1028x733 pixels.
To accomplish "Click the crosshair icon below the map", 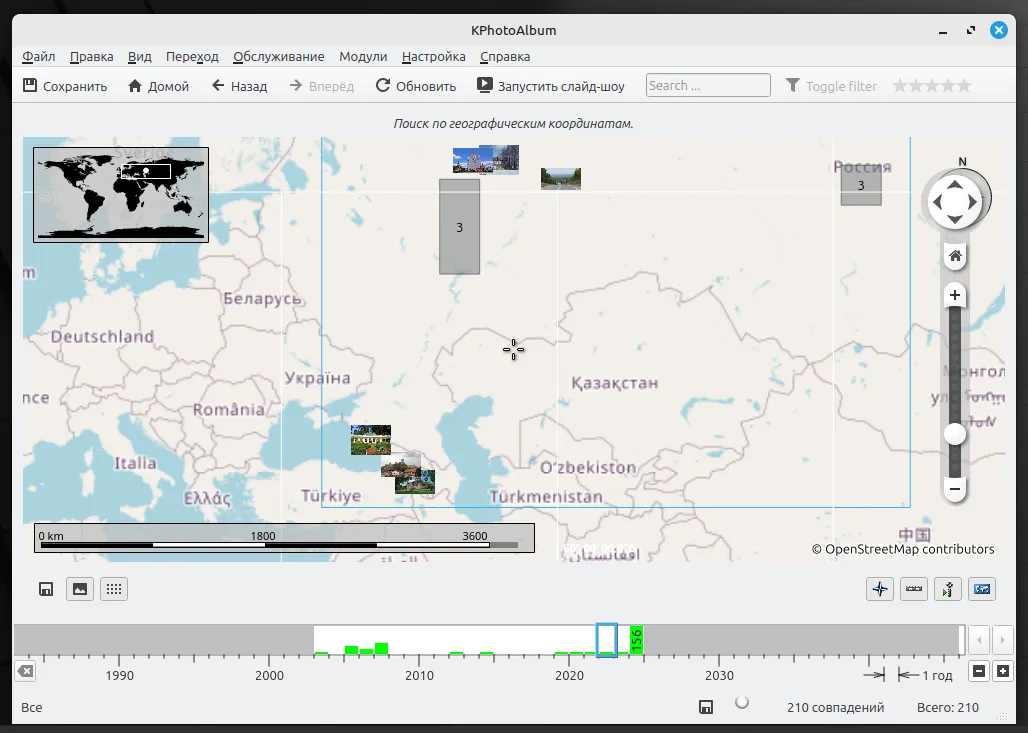I will [880, 589].
